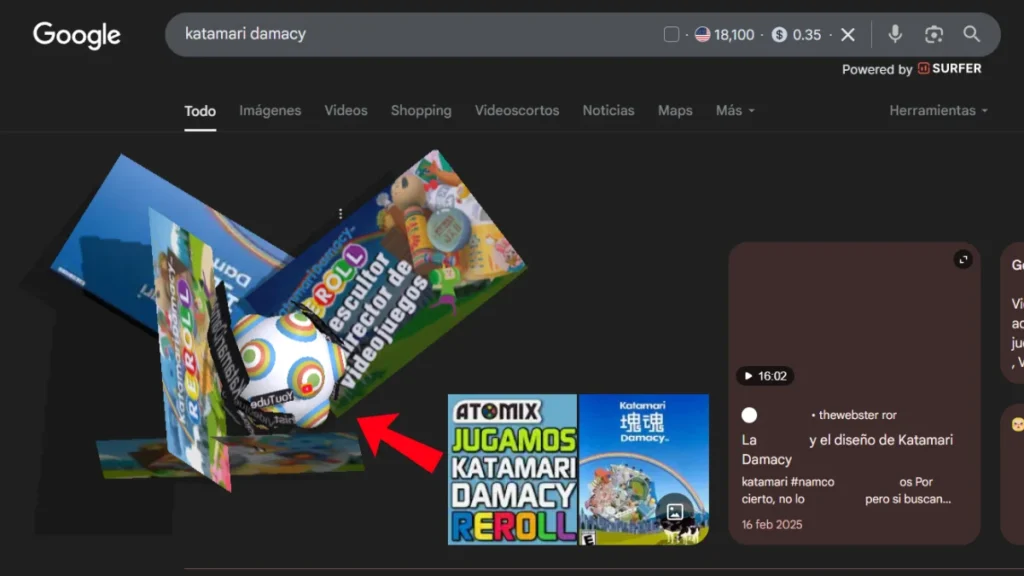Open the Maps tab
1024x576 pixels.
click(x=675, y=110)
